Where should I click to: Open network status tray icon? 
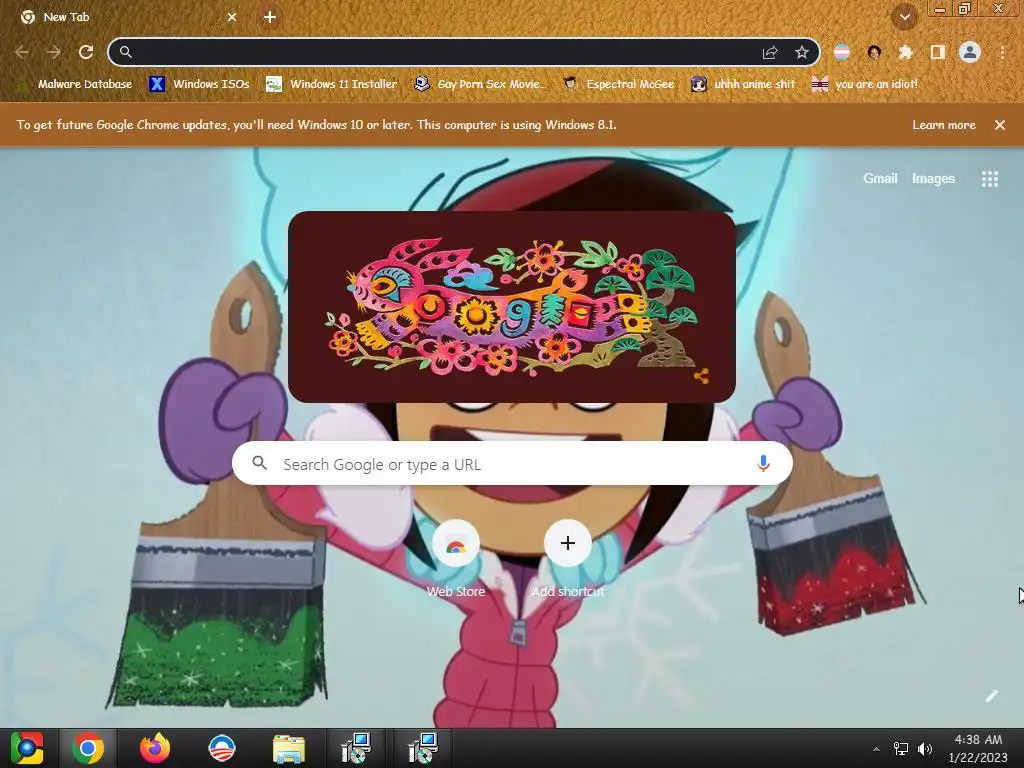pyautogui.click(x=901, y=749)
